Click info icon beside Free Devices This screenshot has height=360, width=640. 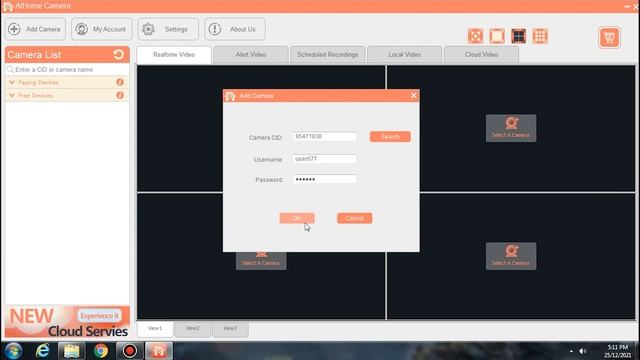pyautogui.click(x=120, y=95)
